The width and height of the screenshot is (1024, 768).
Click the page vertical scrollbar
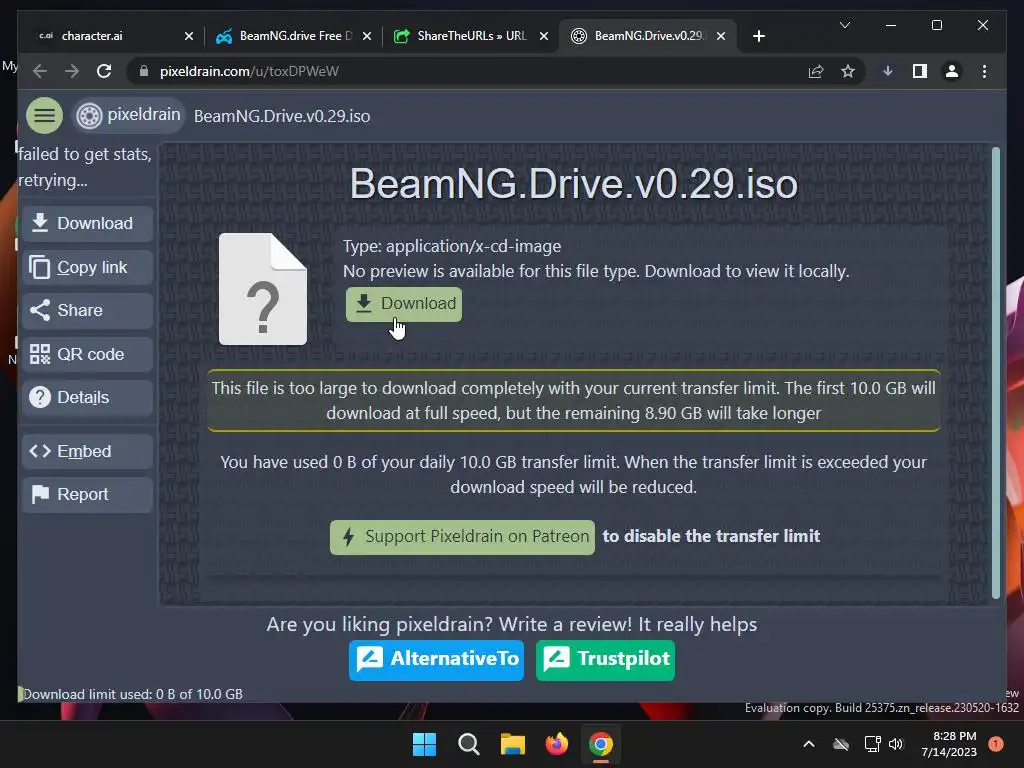996,373
